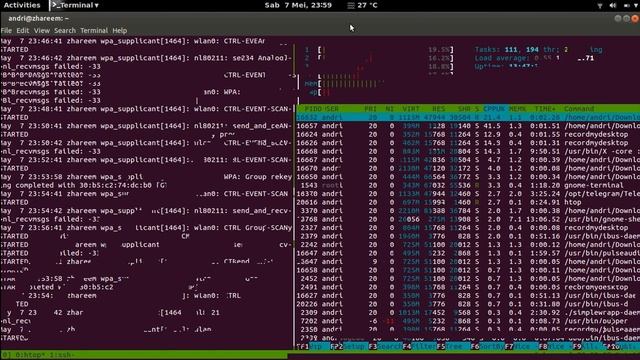Click the 23:53:58 WPA Group rekey log line
The height and width of the screenshot is (360, 640).
pyautogui.click(x=146, y=177)
